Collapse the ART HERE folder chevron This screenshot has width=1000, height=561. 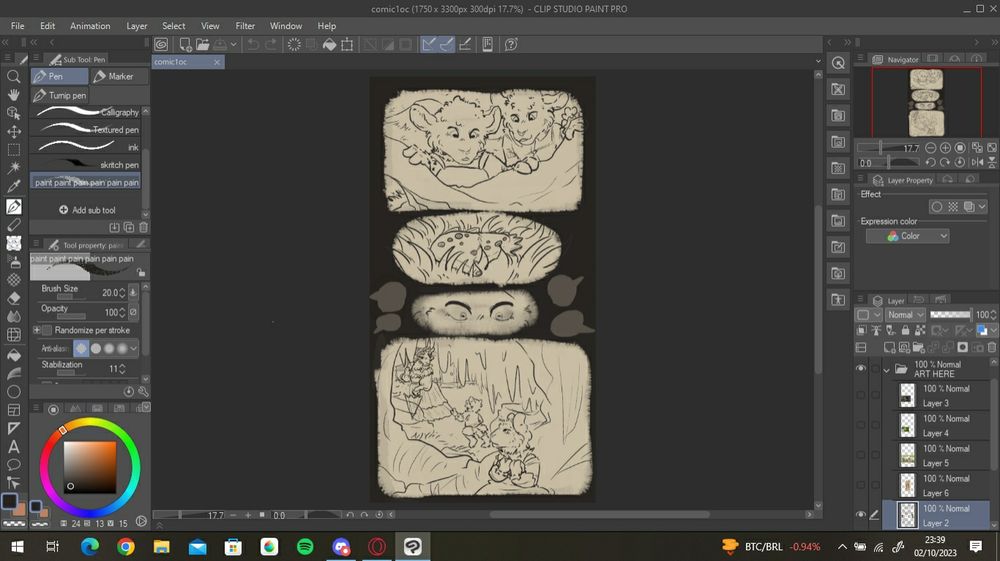point(886,369)
